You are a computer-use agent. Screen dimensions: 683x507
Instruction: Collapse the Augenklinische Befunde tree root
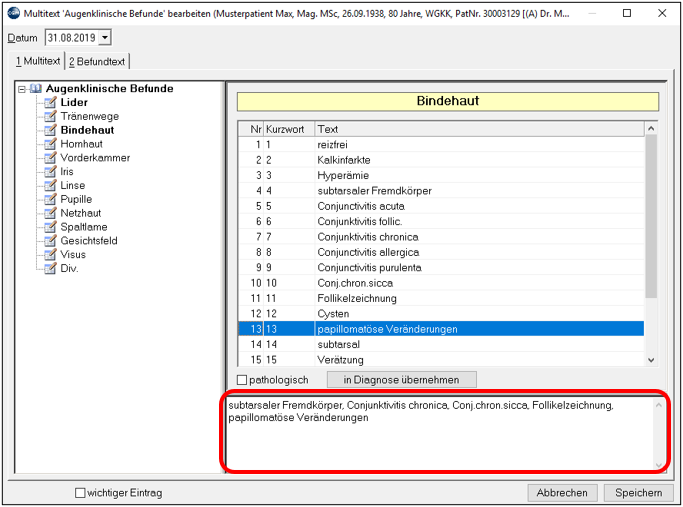click(x=21, y=89)
